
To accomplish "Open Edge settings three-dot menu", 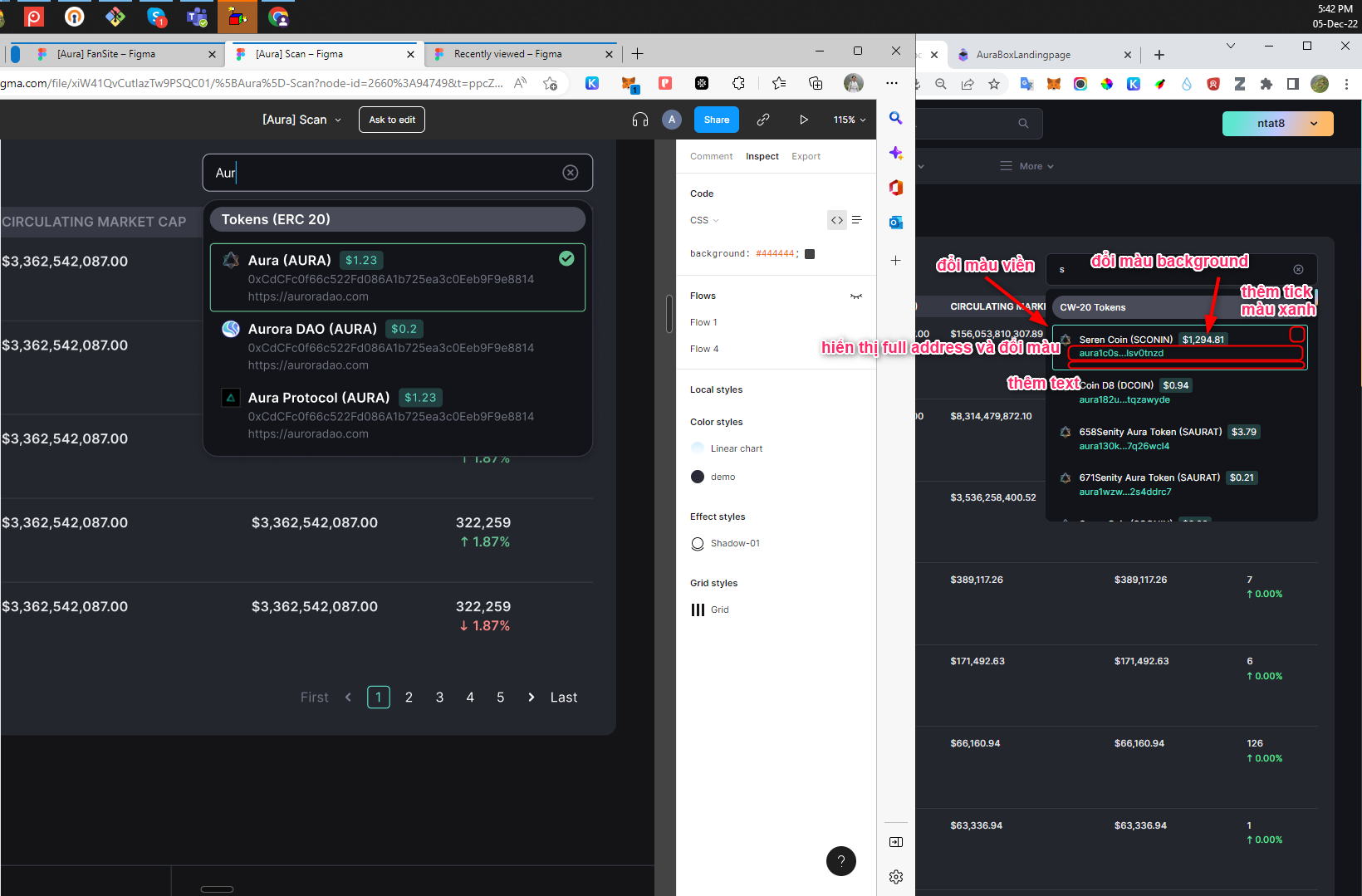I will 892,83.
